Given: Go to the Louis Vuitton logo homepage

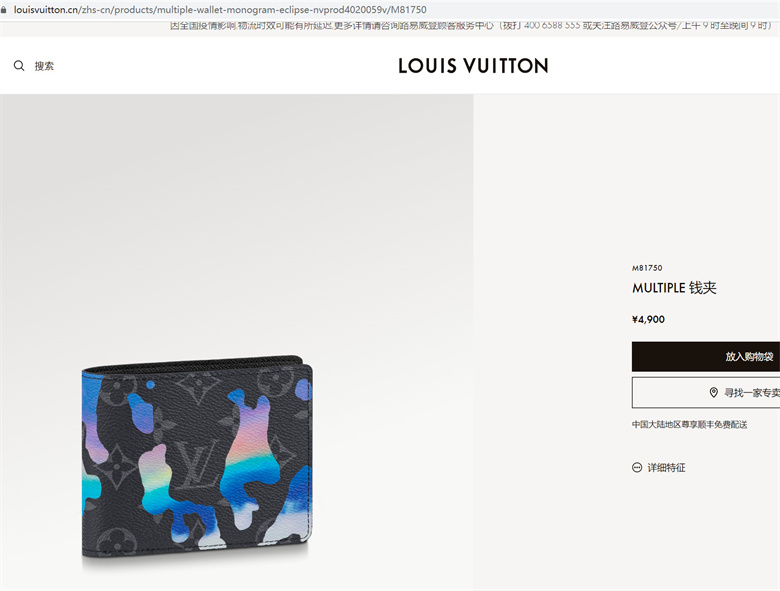Looking at the screenshot, I should click(473, 66).
